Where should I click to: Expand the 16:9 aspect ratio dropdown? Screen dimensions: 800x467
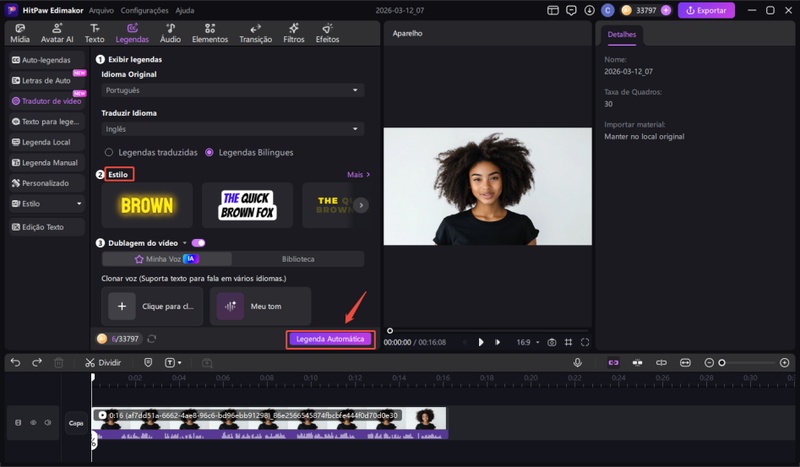(527, 342)
